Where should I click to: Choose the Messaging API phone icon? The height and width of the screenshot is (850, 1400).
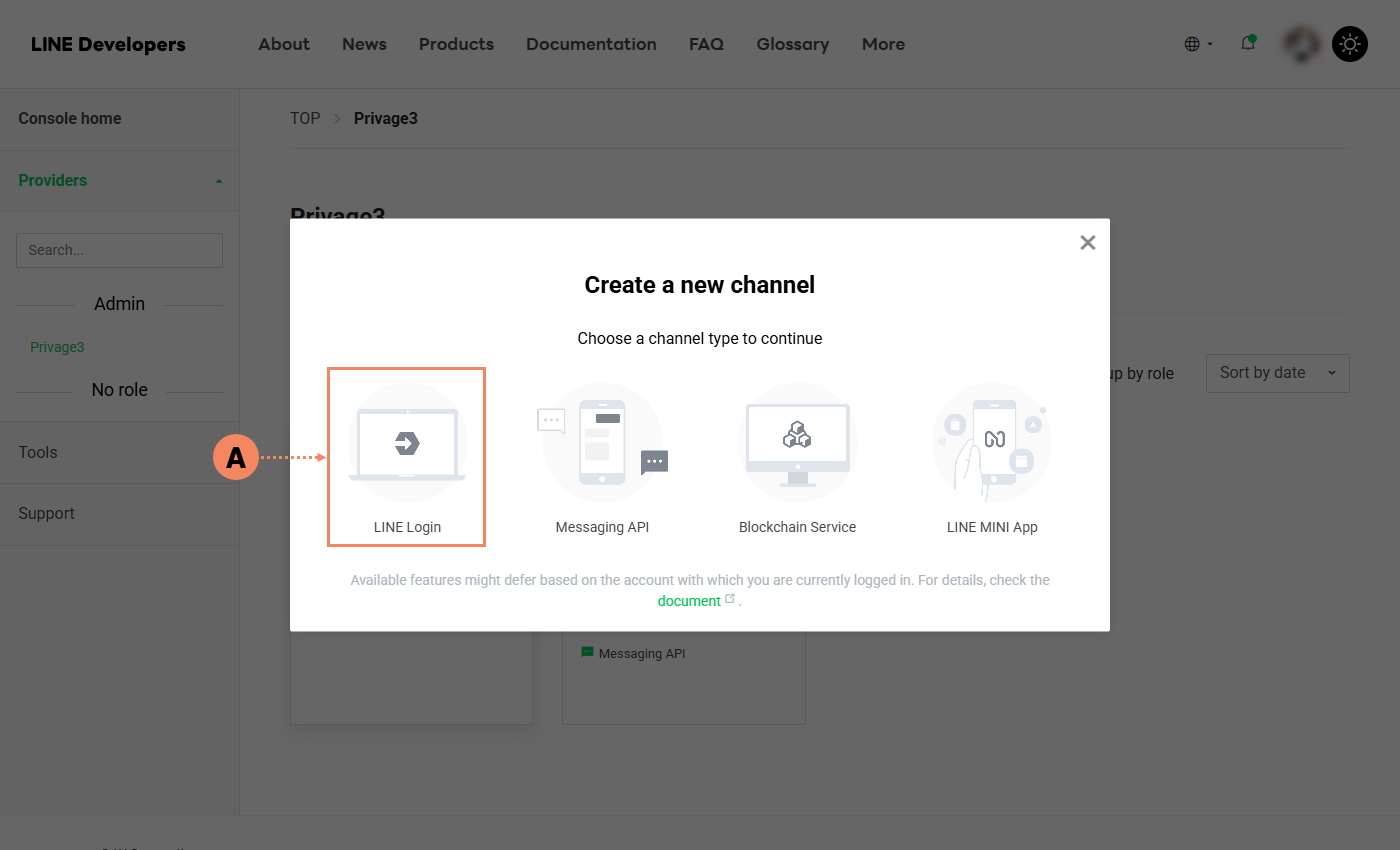click(602, 442)
